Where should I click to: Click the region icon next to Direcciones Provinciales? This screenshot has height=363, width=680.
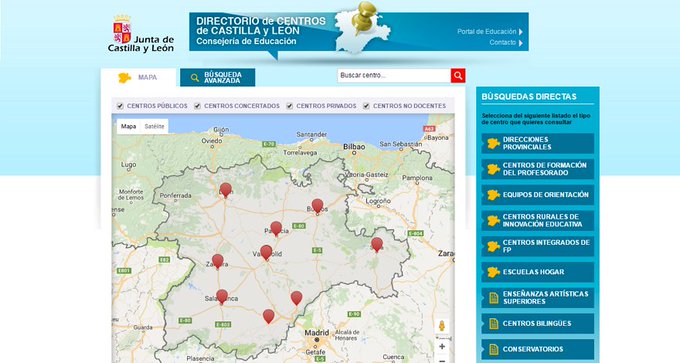pos(493,144)
